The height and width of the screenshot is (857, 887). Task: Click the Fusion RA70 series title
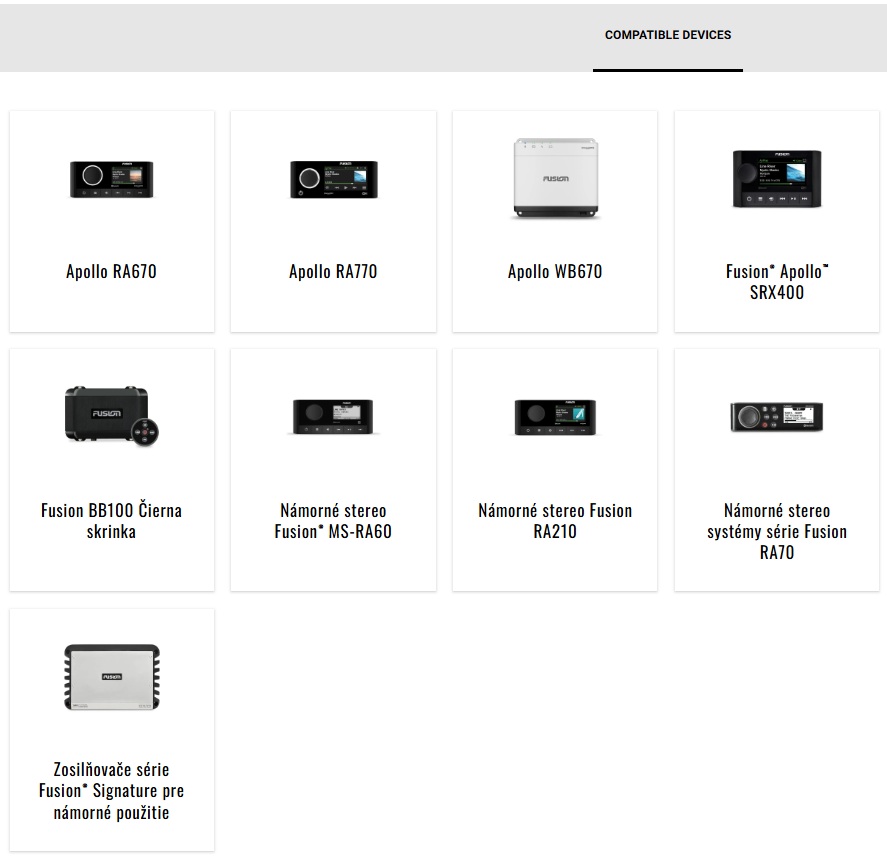point(777,531)
